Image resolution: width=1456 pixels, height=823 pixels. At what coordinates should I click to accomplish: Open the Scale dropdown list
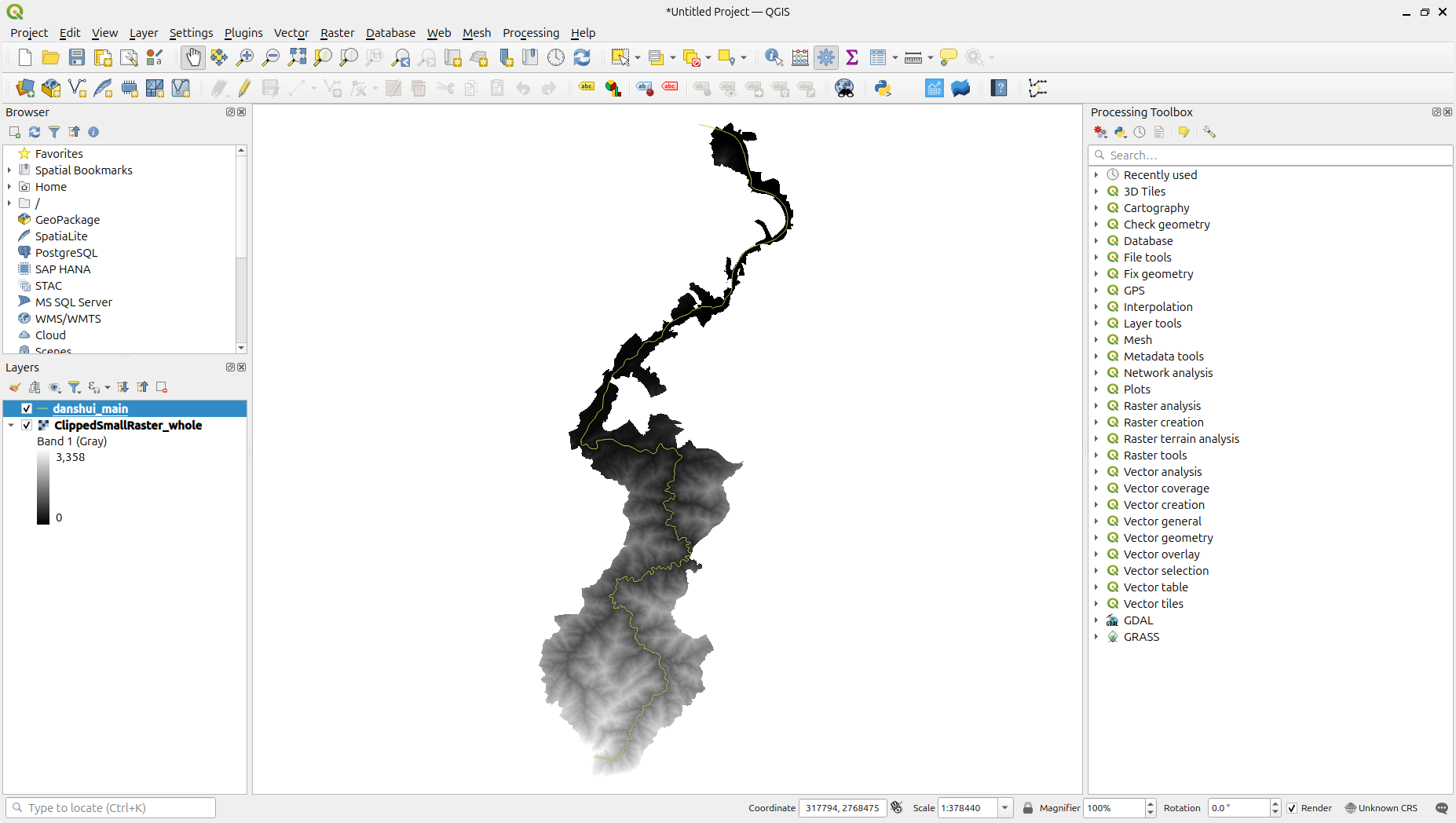pyautogui.click(x=1004, y=808)
